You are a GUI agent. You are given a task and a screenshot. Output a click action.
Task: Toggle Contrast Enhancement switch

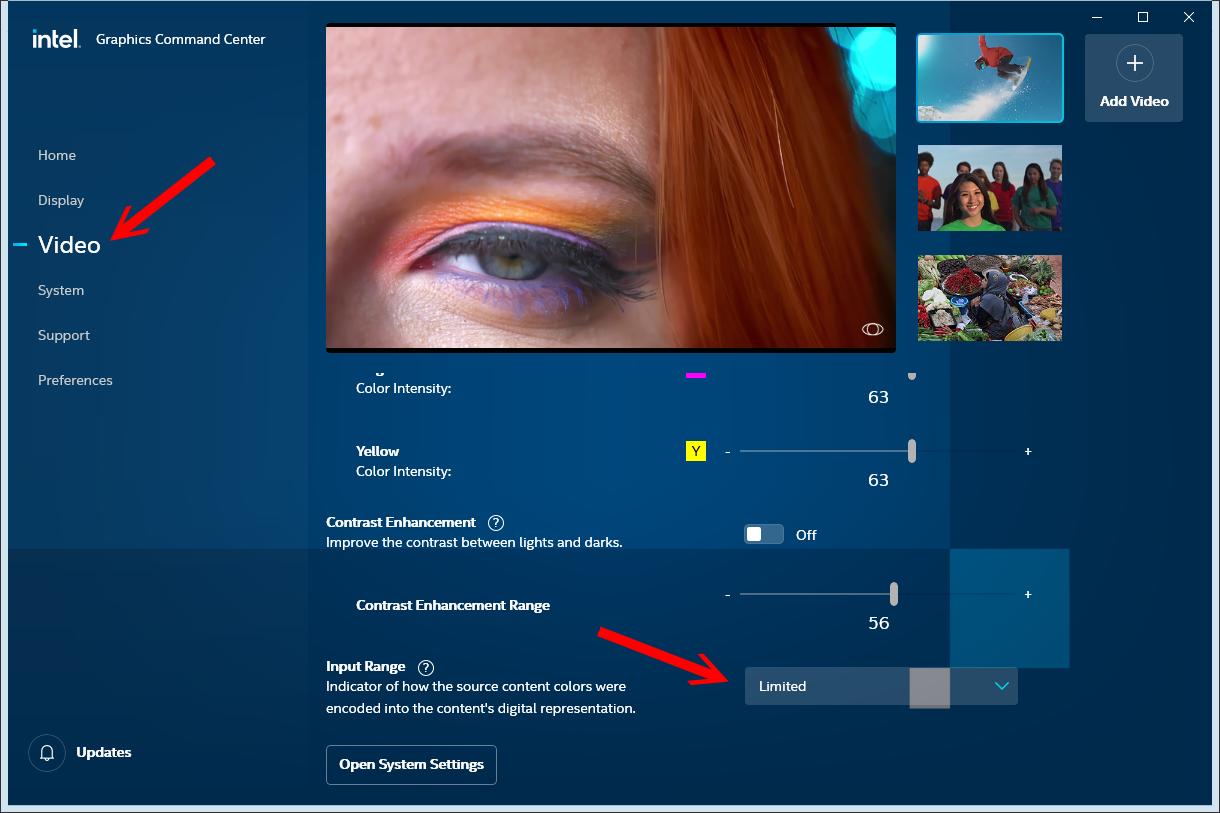tap(764, 535)
